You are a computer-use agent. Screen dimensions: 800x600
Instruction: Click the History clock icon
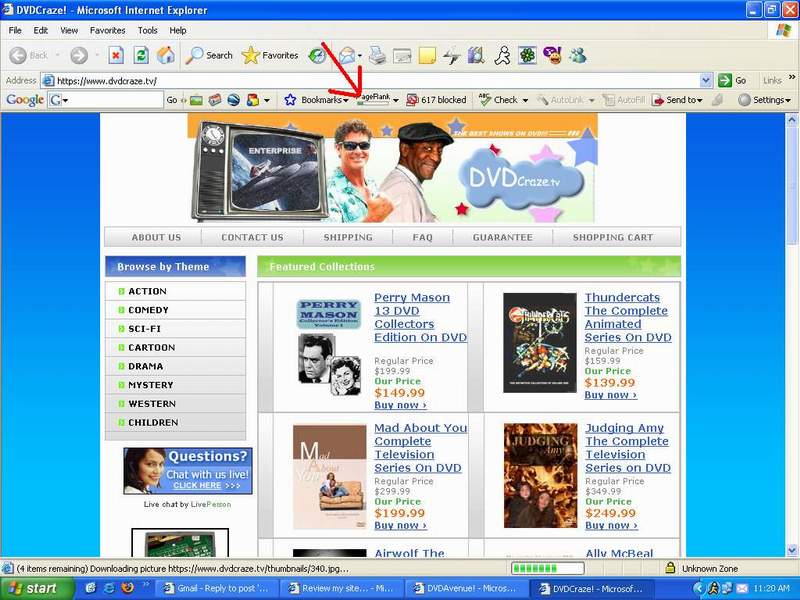[317, 55]
